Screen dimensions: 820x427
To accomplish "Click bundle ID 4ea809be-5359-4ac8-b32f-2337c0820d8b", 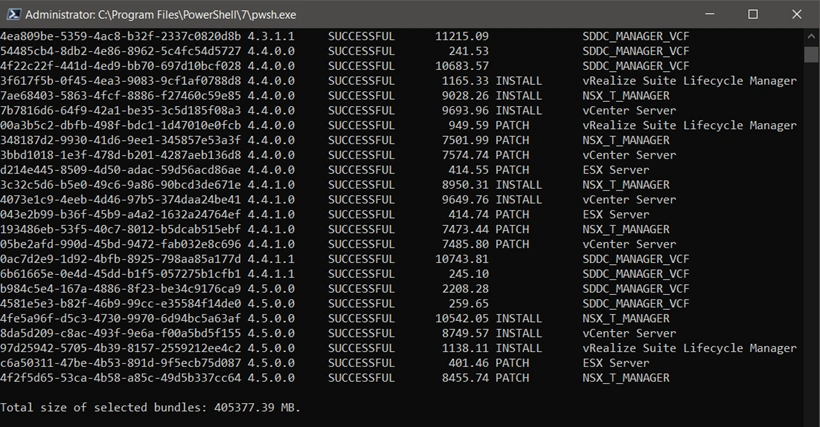I will point(121,36).
